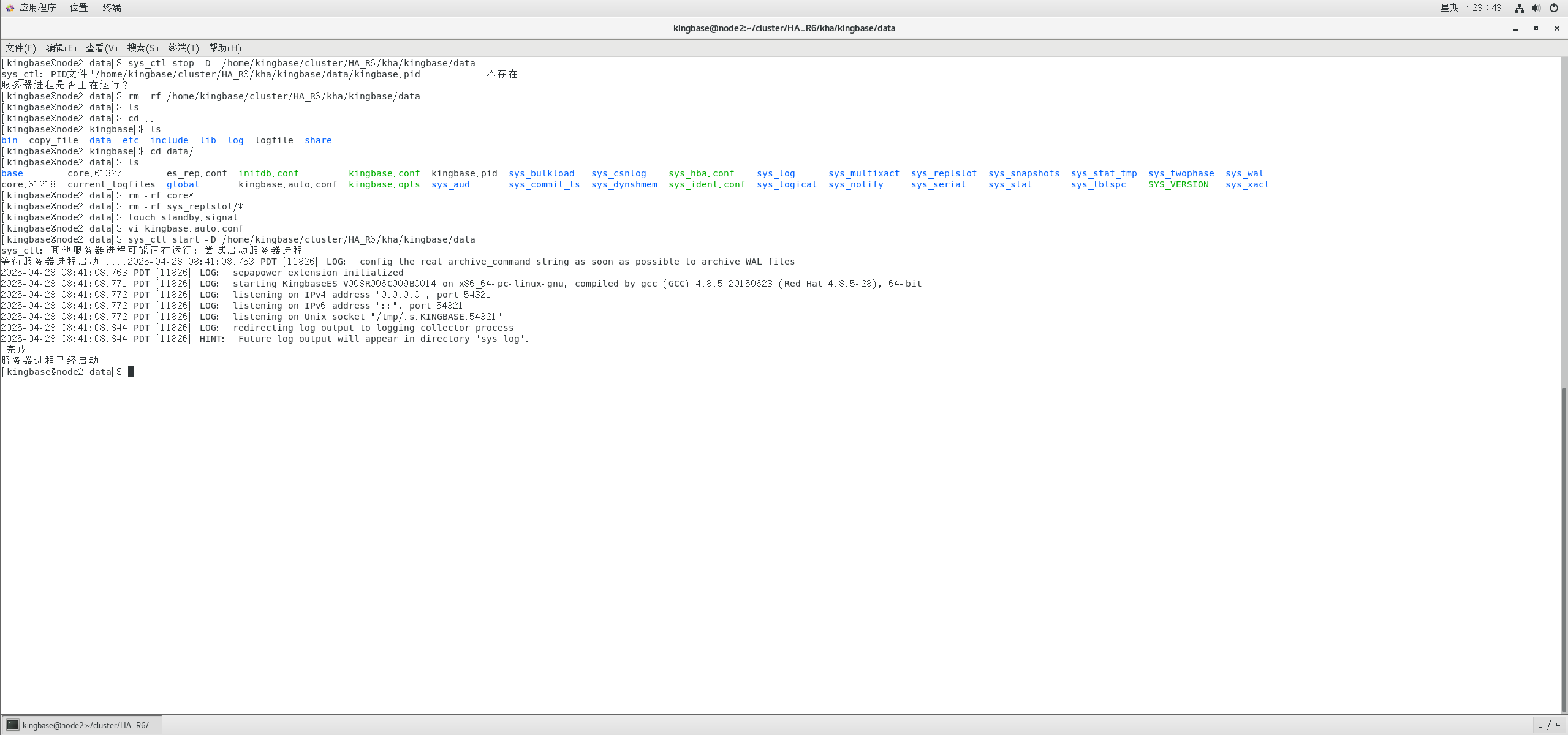Open the 终端 menu in the top panel
This screenshot has width=1568, height=735.
tap(112, 7)
